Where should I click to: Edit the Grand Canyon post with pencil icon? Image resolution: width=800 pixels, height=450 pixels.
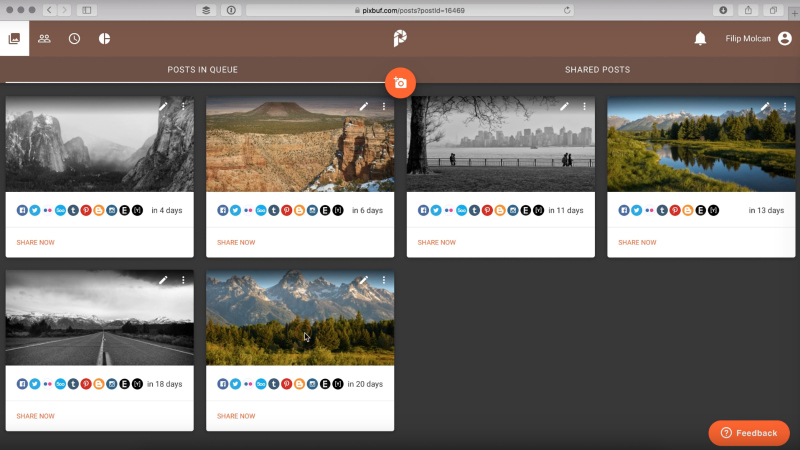(x=364, y=106)
